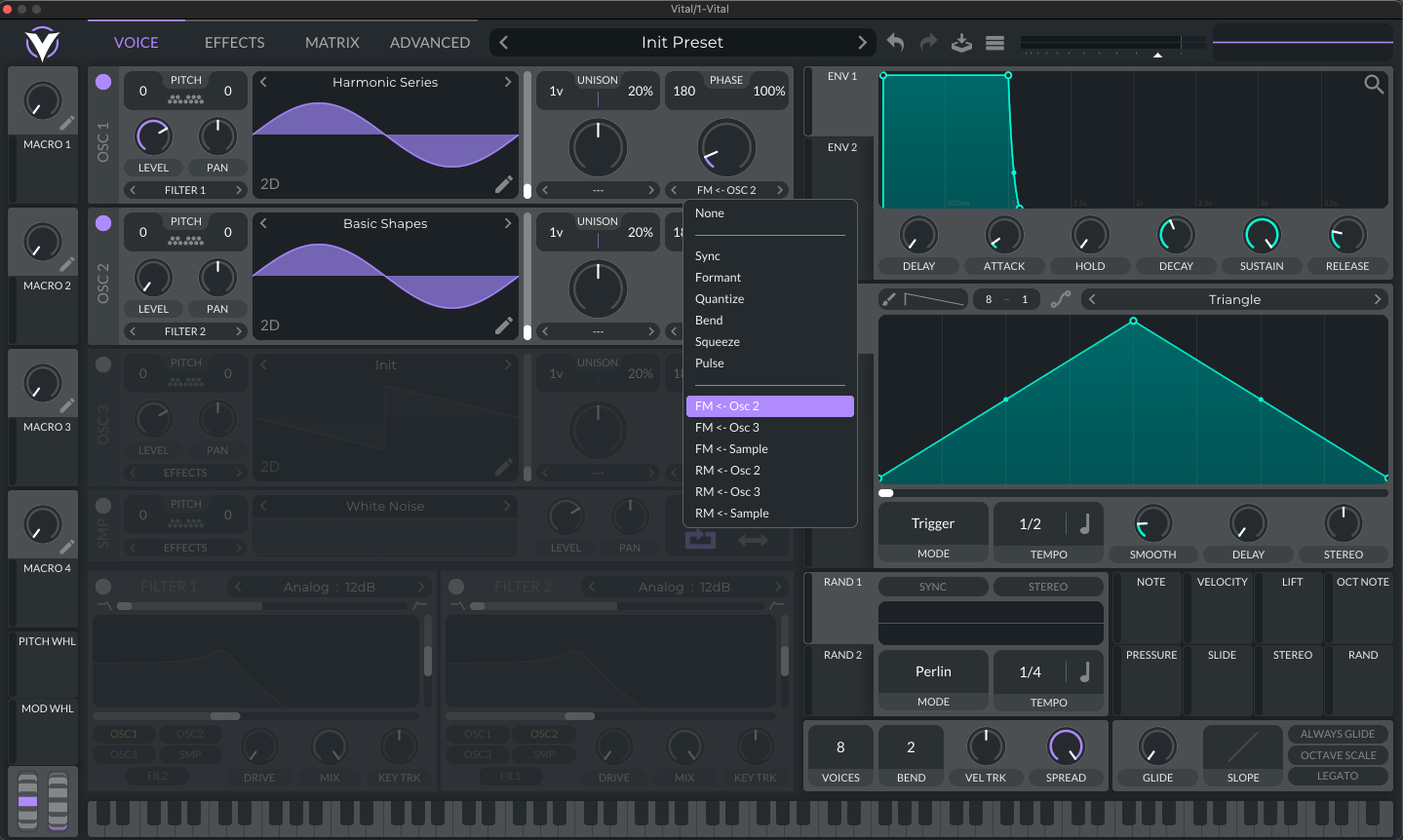Screen dimensions: 1403x840
Task: Click Init Preset name
Action: (x=682, y=42)
